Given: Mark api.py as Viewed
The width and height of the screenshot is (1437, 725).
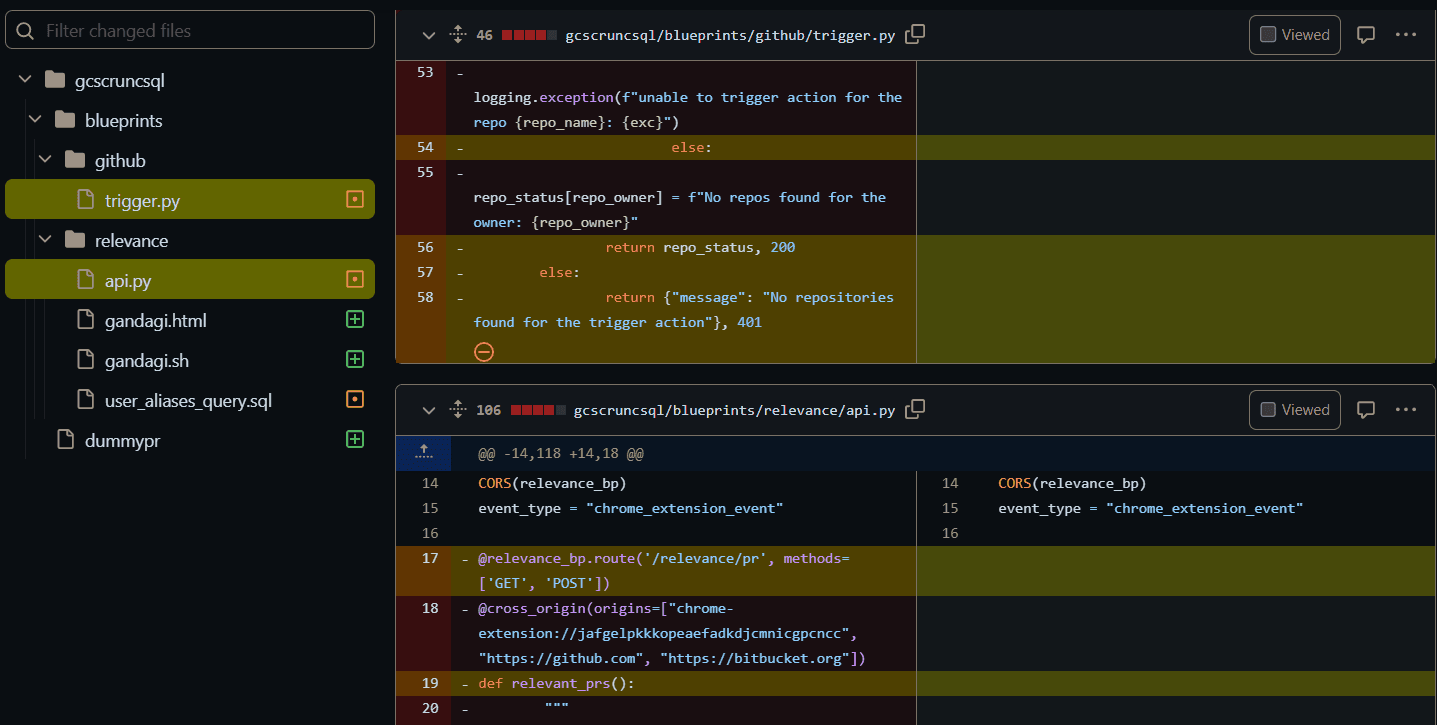Looking at the screenshot, I should coord(1294,409).
